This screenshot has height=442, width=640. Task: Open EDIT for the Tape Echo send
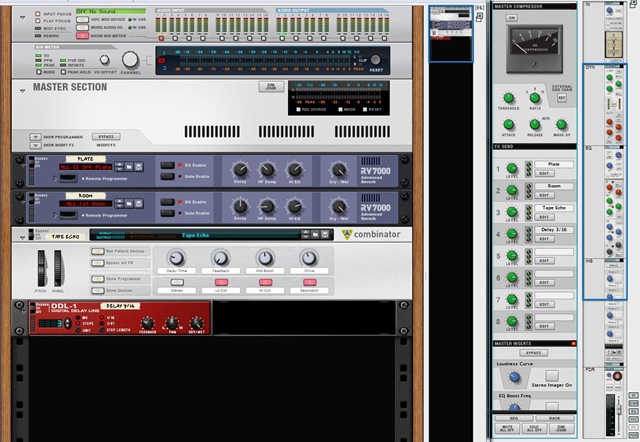tap(544, 217)
